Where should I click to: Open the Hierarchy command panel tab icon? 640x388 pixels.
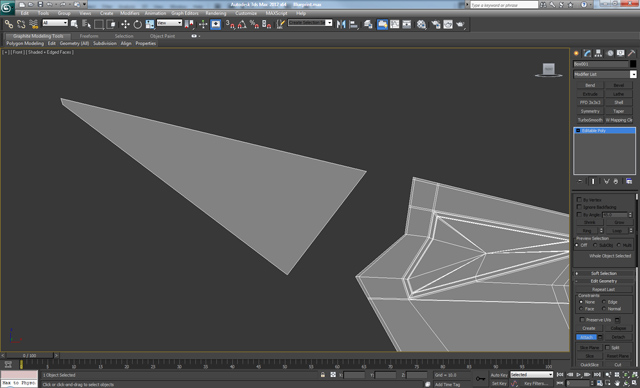click(598, 53)
